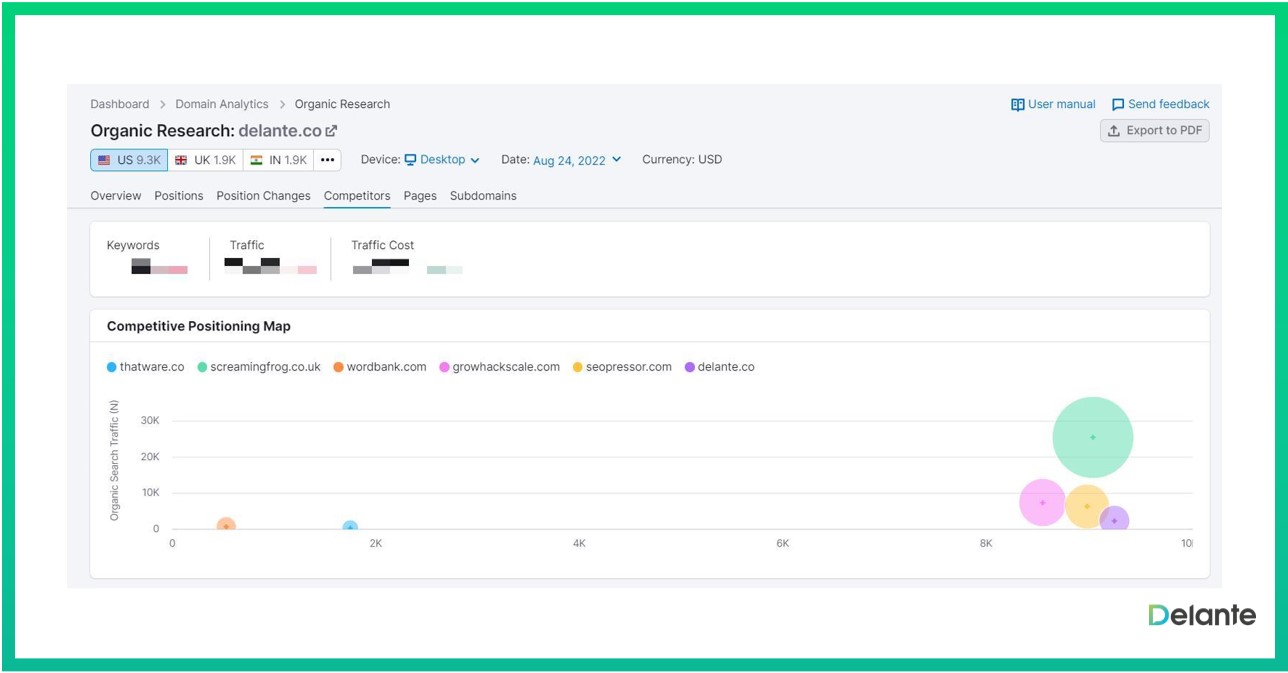
Task: Click the User manual book icon
Action: click(x=1017, y=104)
